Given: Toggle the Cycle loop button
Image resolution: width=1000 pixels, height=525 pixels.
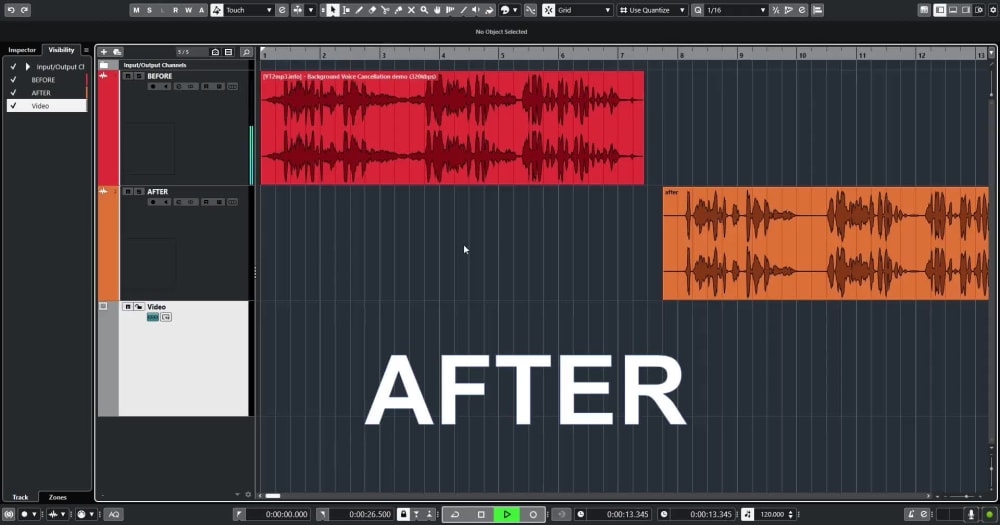Looking at the screenshot, I should [455, 514].
